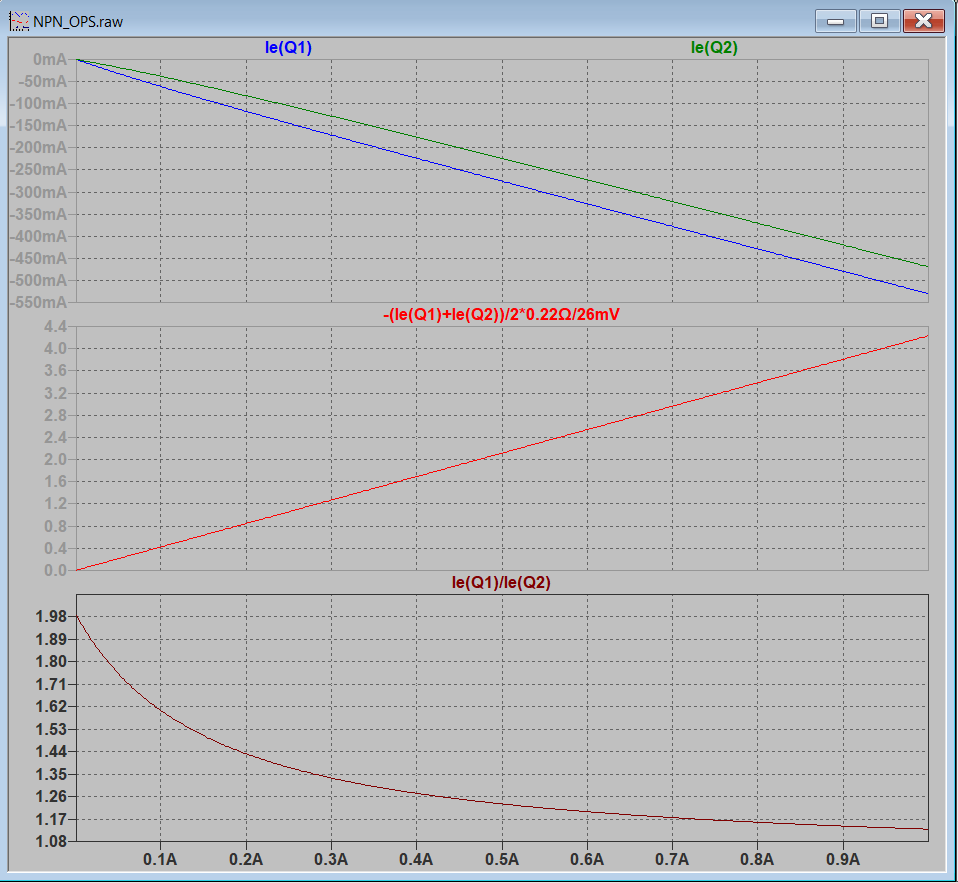Click the -100mA axis tick label
Image resolution: width=958 pixels, height=883 pixels.
pyautogui.click(x=40, y=103)
